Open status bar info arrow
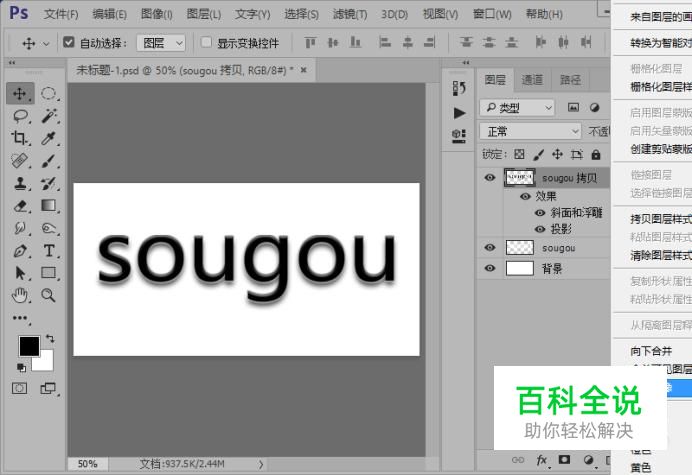 click(x=261, y=464)
